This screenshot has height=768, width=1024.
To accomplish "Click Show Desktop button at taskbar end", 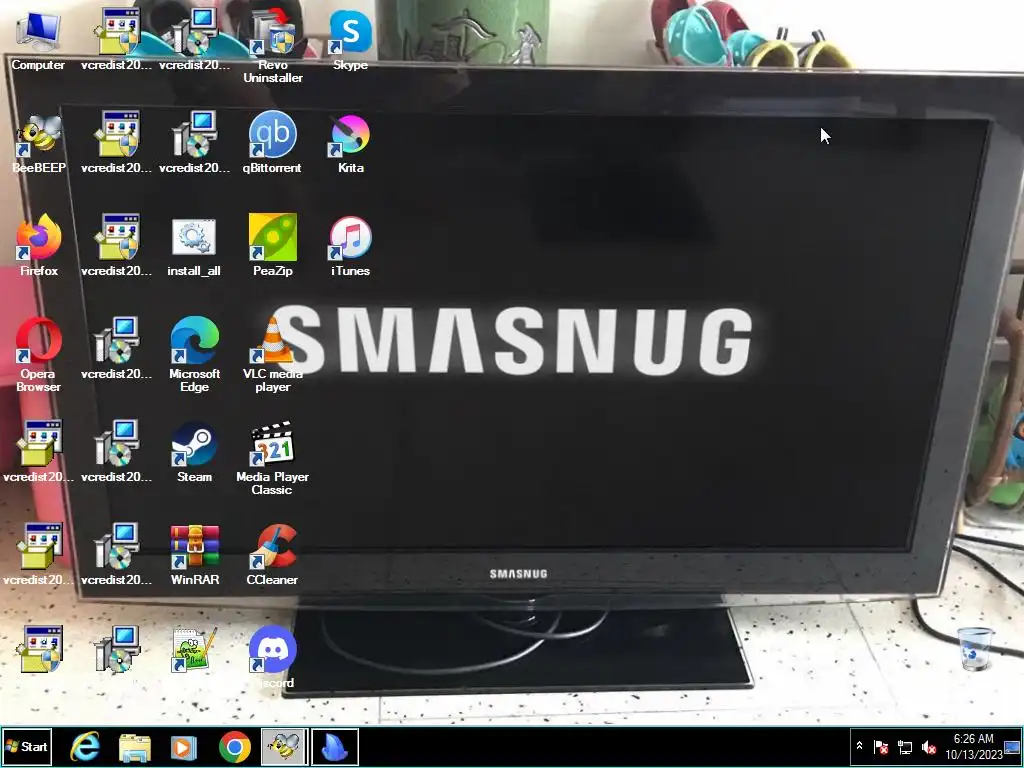I will pyautogui.click(x=1013, y=746).
